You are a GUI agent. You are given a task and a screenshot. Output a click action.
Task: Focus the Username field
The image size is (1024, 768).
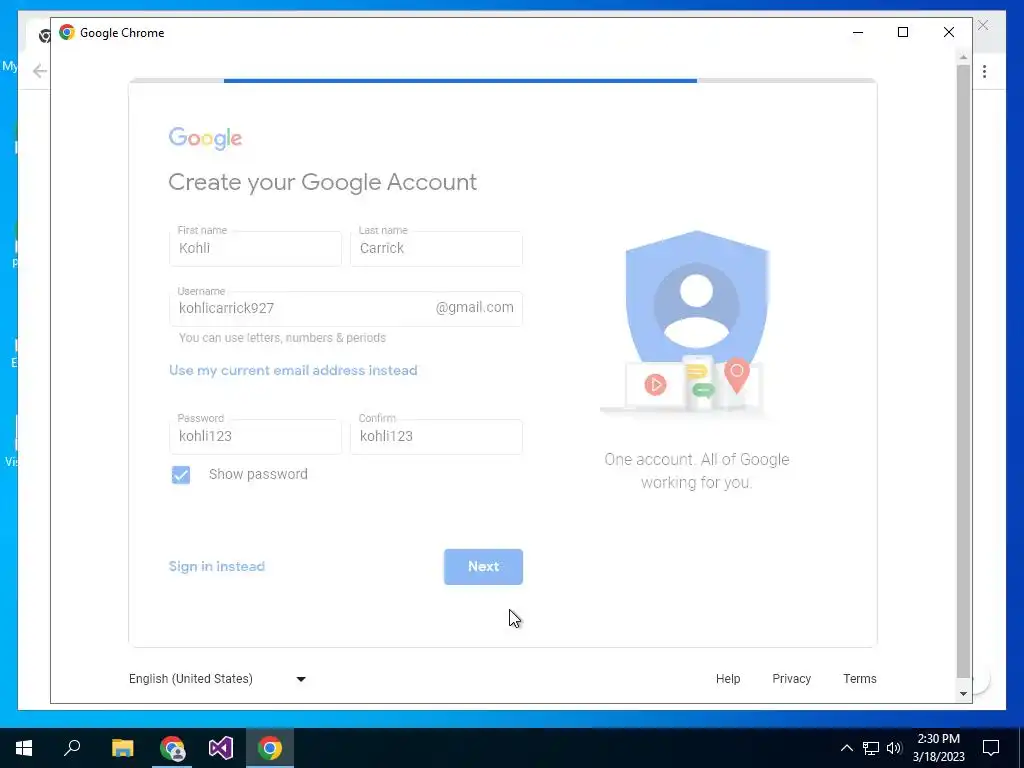pyautogui.click(x=345, y=308)
